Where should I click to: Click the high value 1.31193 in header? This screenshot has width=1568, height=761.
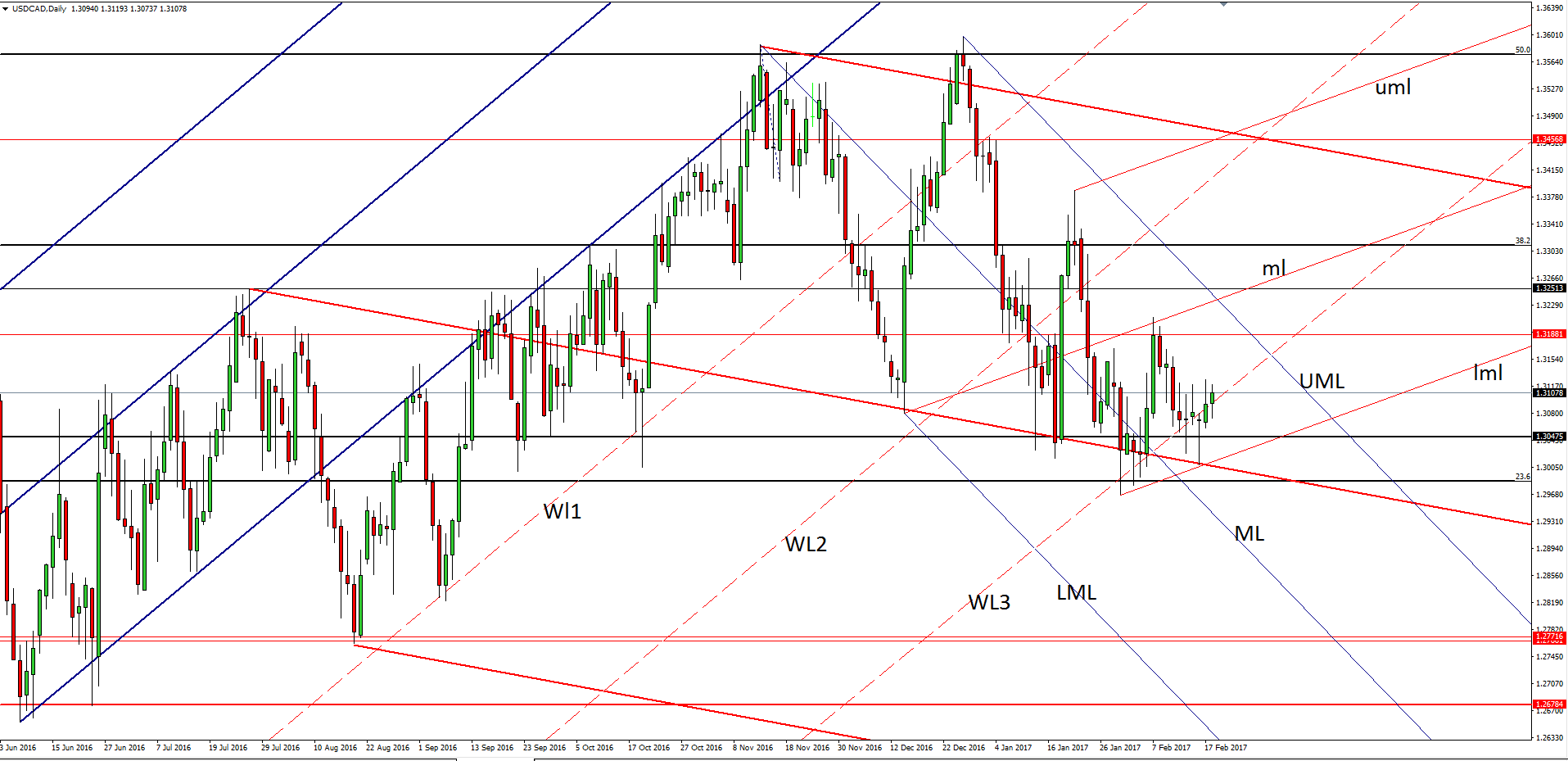point(114,9)
